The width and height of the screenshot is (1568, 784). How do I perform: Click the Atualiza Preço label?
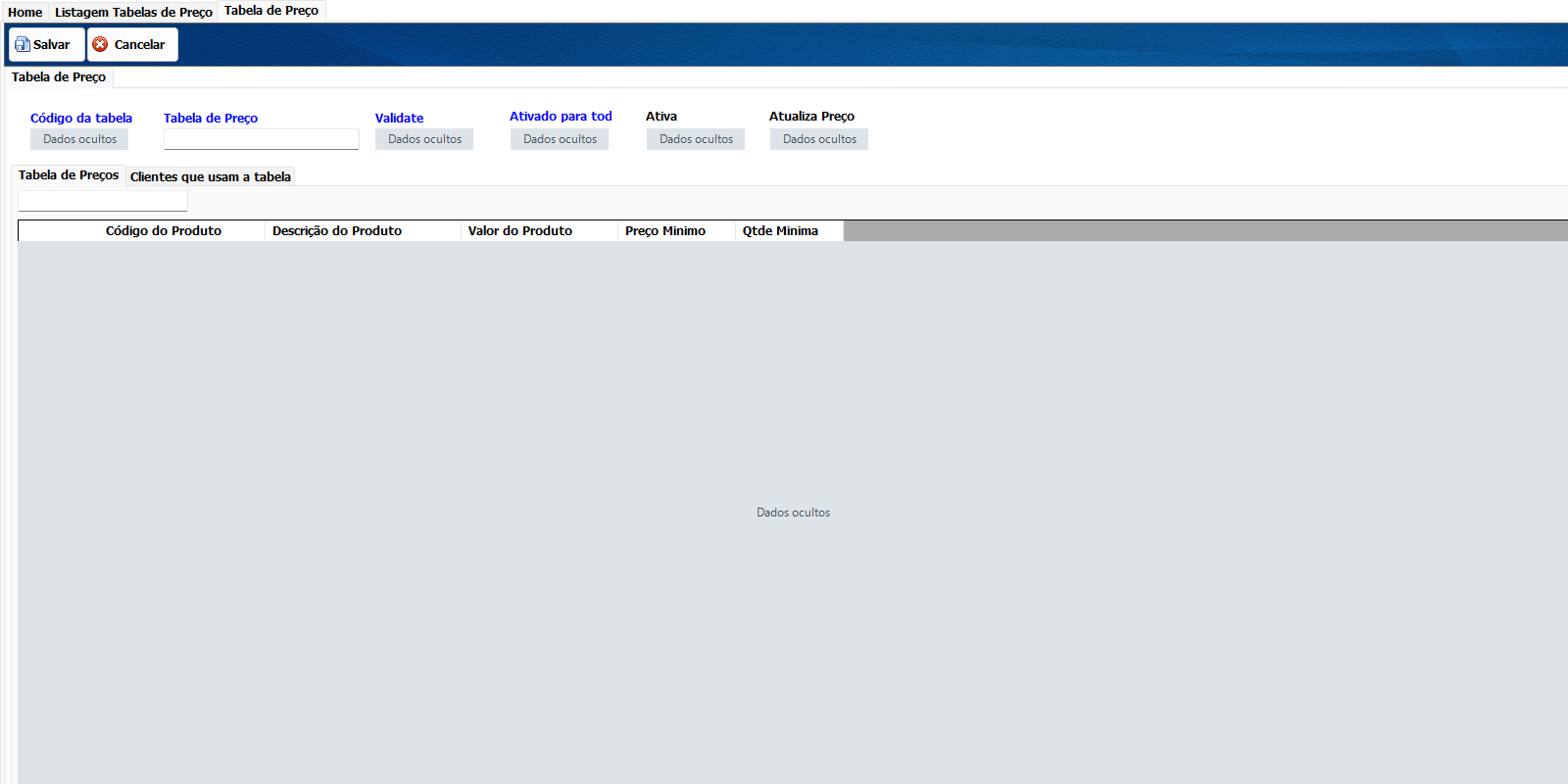[x=811, y=117]
